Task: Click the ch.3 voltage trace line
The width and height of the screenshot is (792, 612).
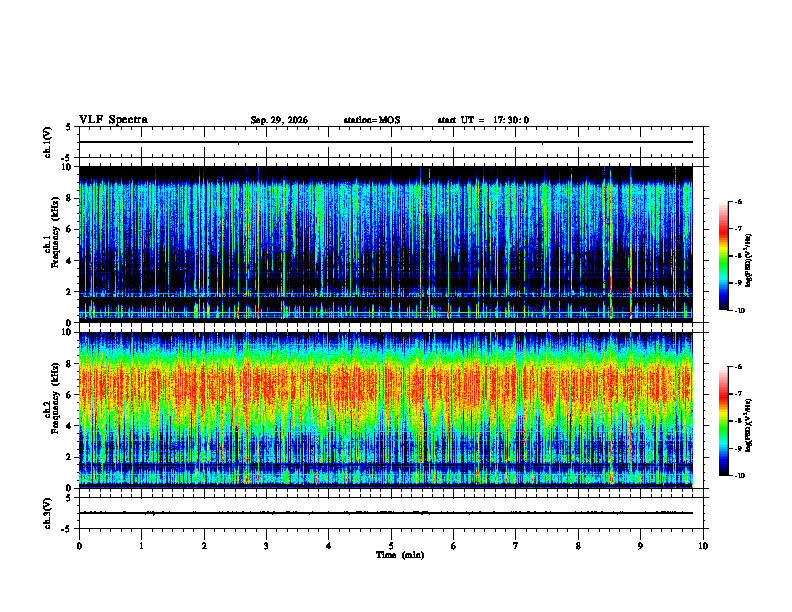Action: (x=386, y=513)
